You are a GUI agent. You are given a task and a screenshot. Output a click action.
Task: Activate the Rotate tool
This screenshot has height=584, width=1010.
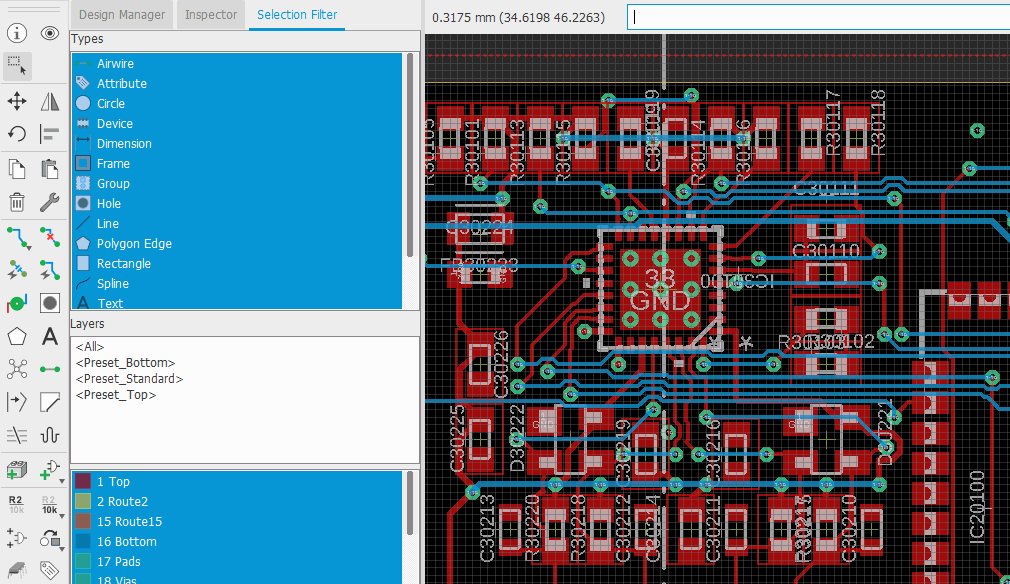[x=17, y=134]
